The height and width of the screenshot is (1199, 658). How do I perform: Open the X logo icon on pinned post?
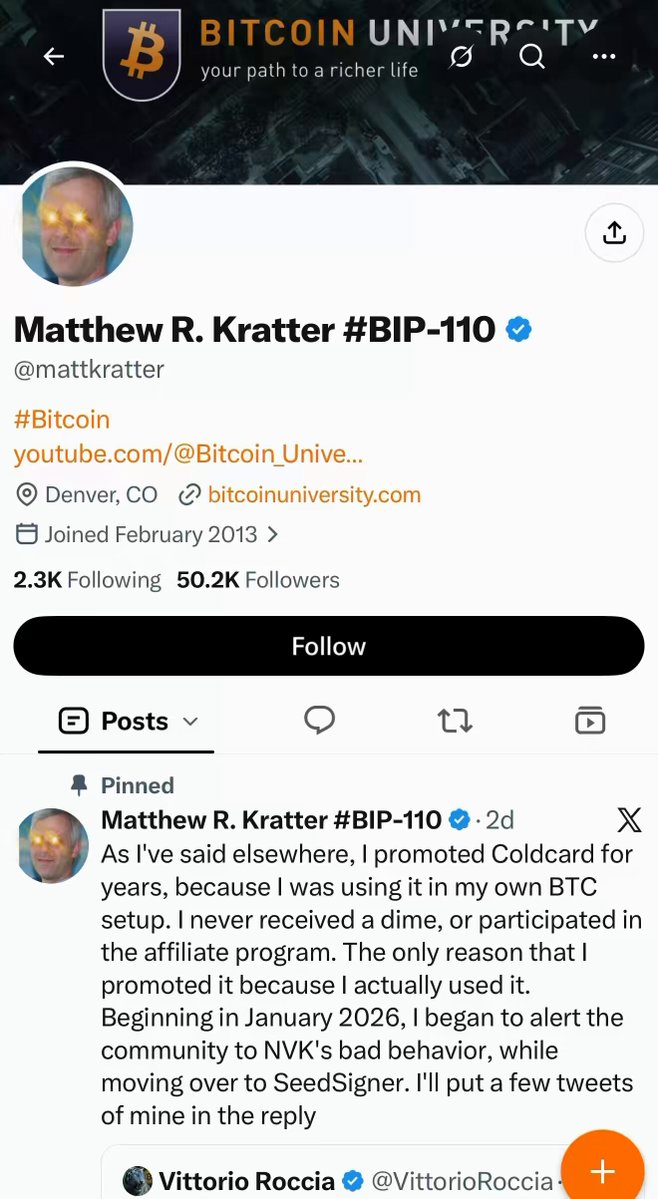tap(628, 820)
